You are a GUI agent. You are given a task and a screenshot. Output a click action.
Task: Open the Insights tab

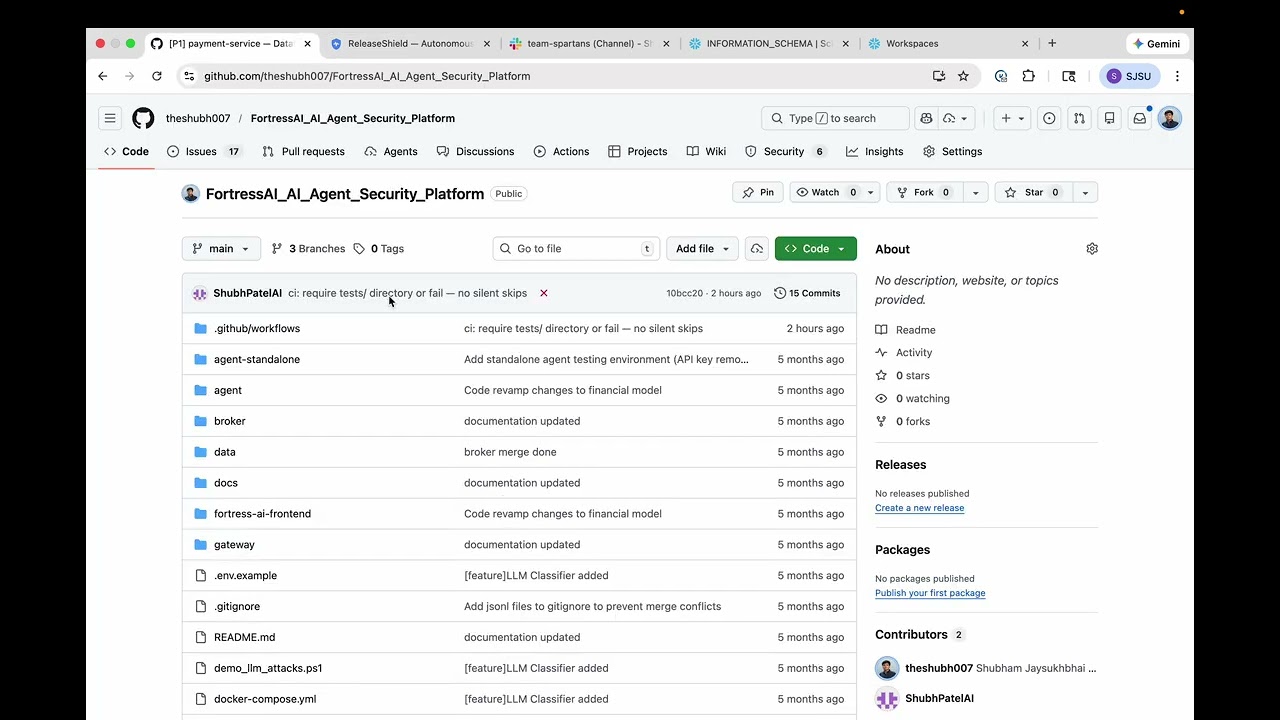click(874, 152)
